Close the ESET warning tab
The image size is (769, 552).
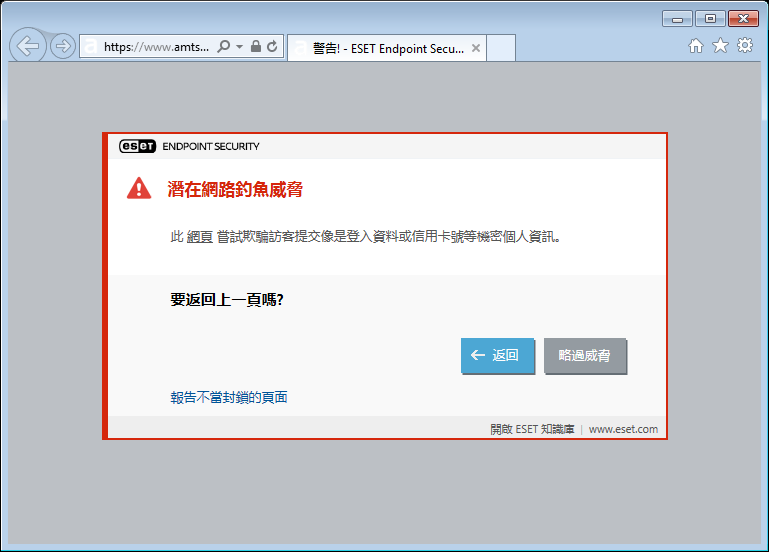pos(476,48)
